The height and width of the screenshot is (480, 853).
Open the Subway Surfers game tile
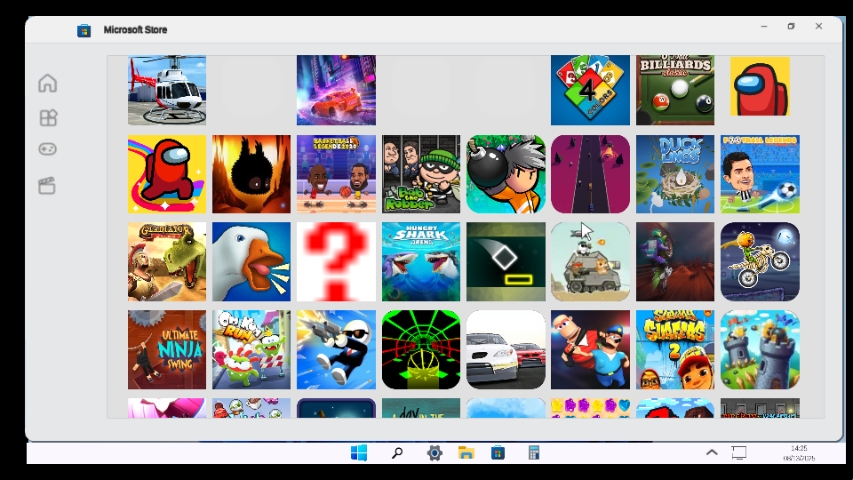675,349
